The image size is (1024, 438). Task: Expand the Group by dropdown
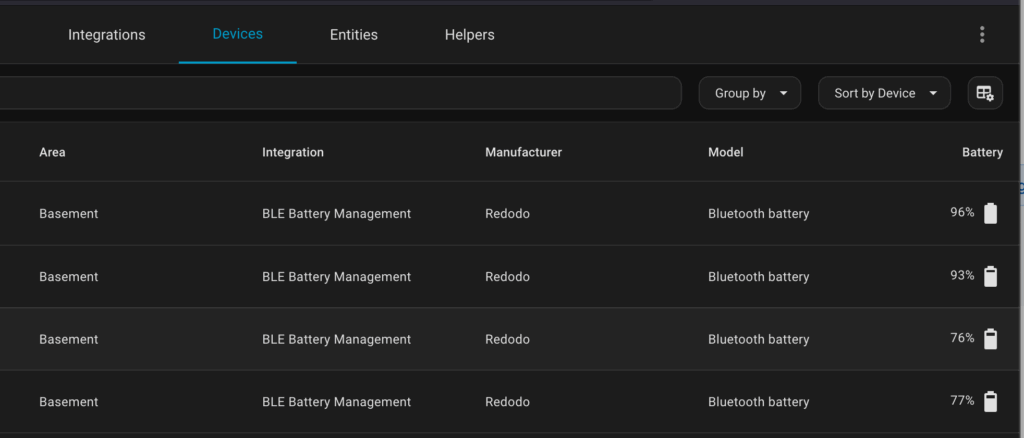749,93
